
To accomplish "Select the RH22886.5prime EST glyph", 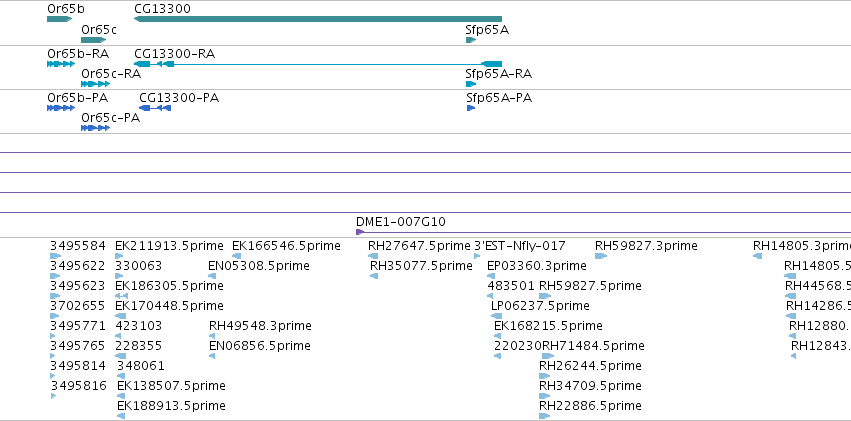I will click(544, 416).
